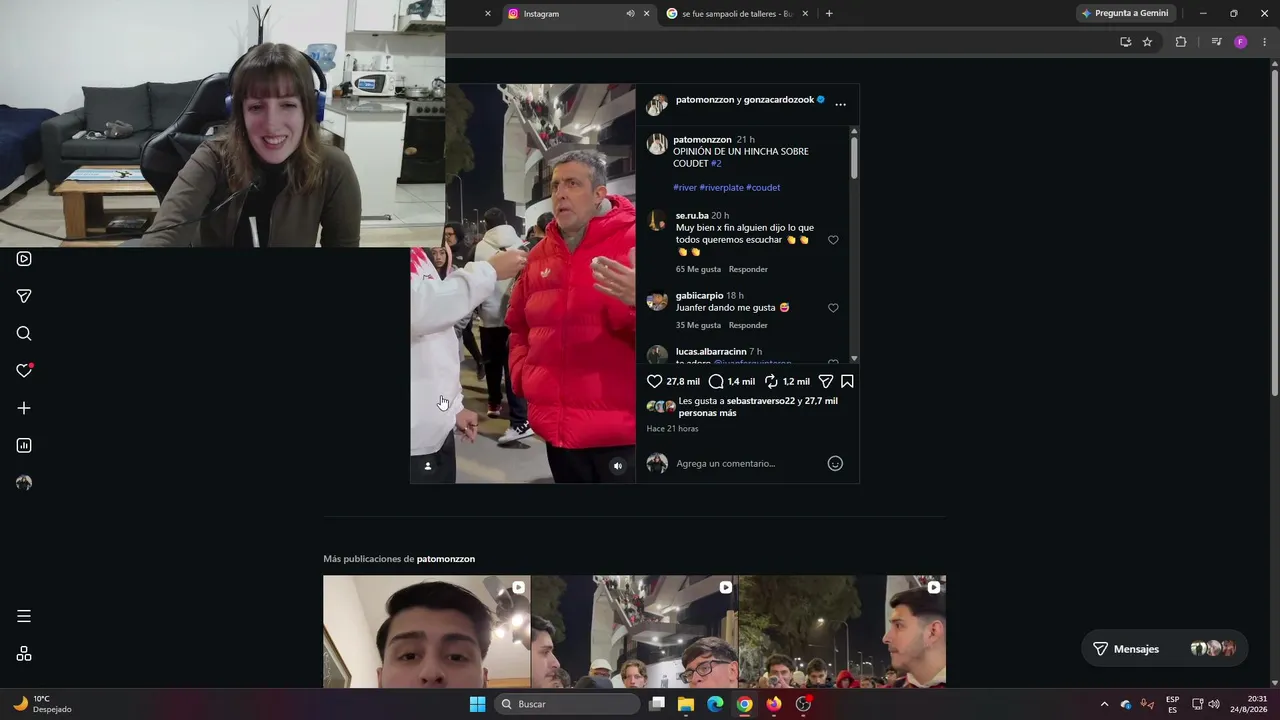
Task: Open a new browser tab
Action: pos(829,14)
